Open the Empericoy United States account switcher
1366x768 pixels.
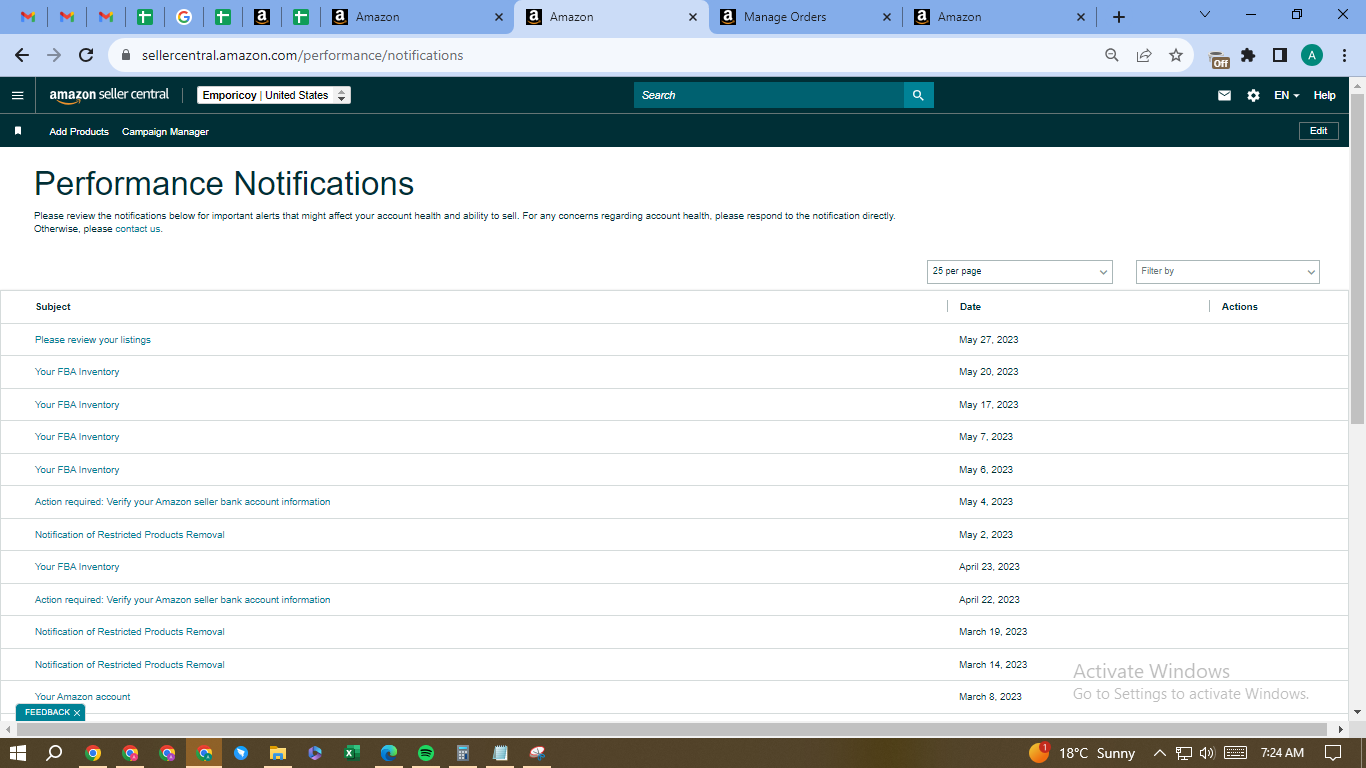[274, 95]
